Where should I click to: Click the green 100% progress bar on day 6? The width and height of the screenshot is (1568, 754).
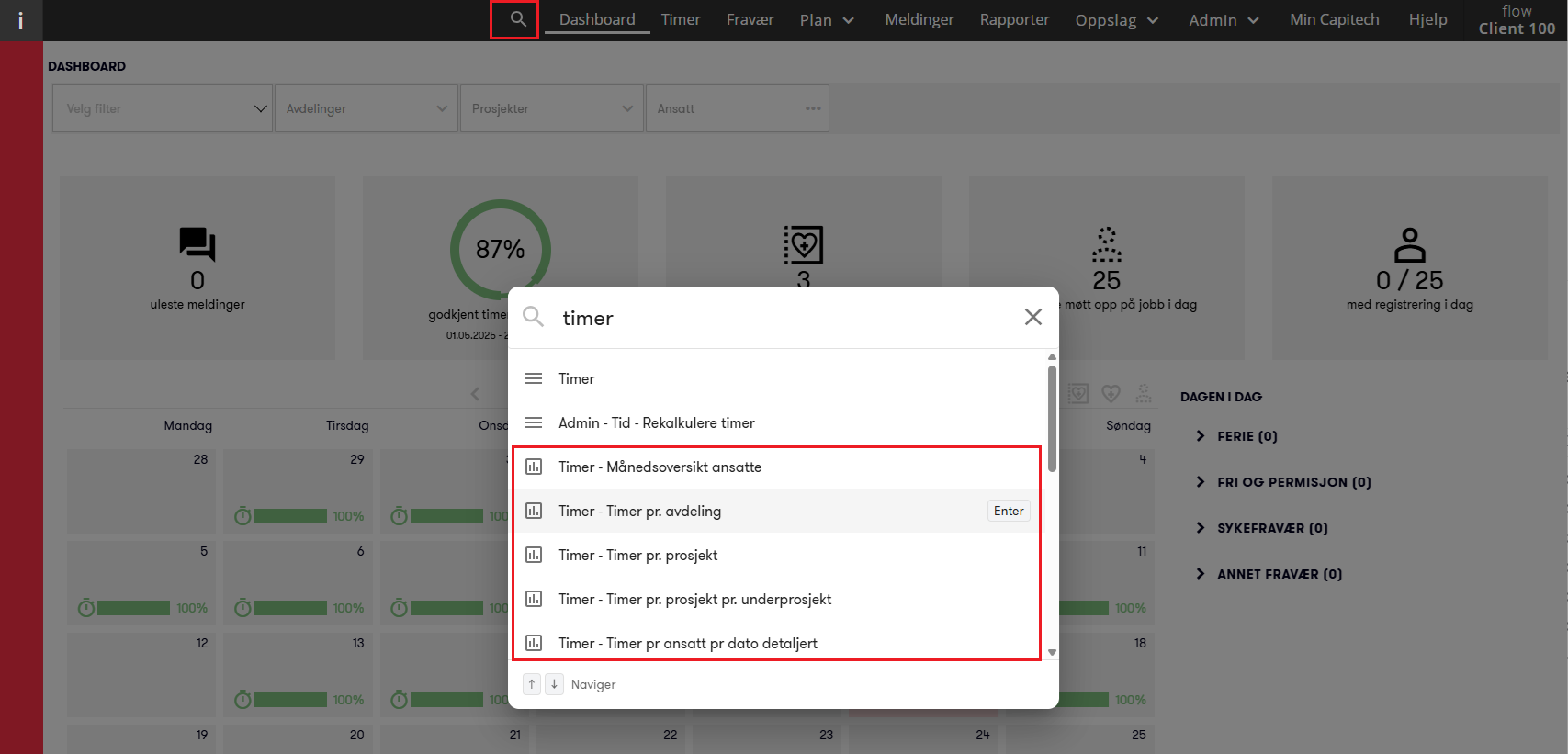[x=290, y=608]
